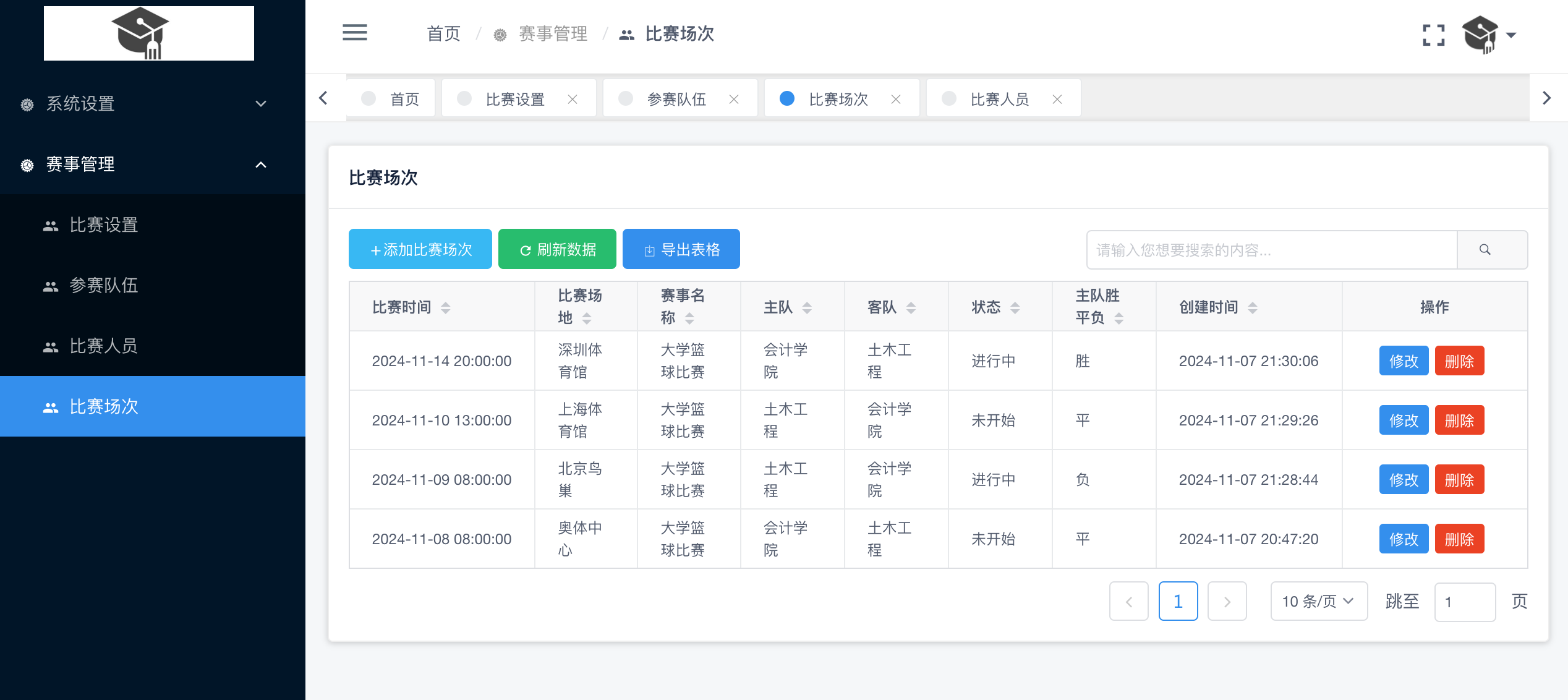Image resolution: width=1568 pixels, height=700 pixels.
Task: Sort by 赛事名称 column
Action: [x=689, y=318]
